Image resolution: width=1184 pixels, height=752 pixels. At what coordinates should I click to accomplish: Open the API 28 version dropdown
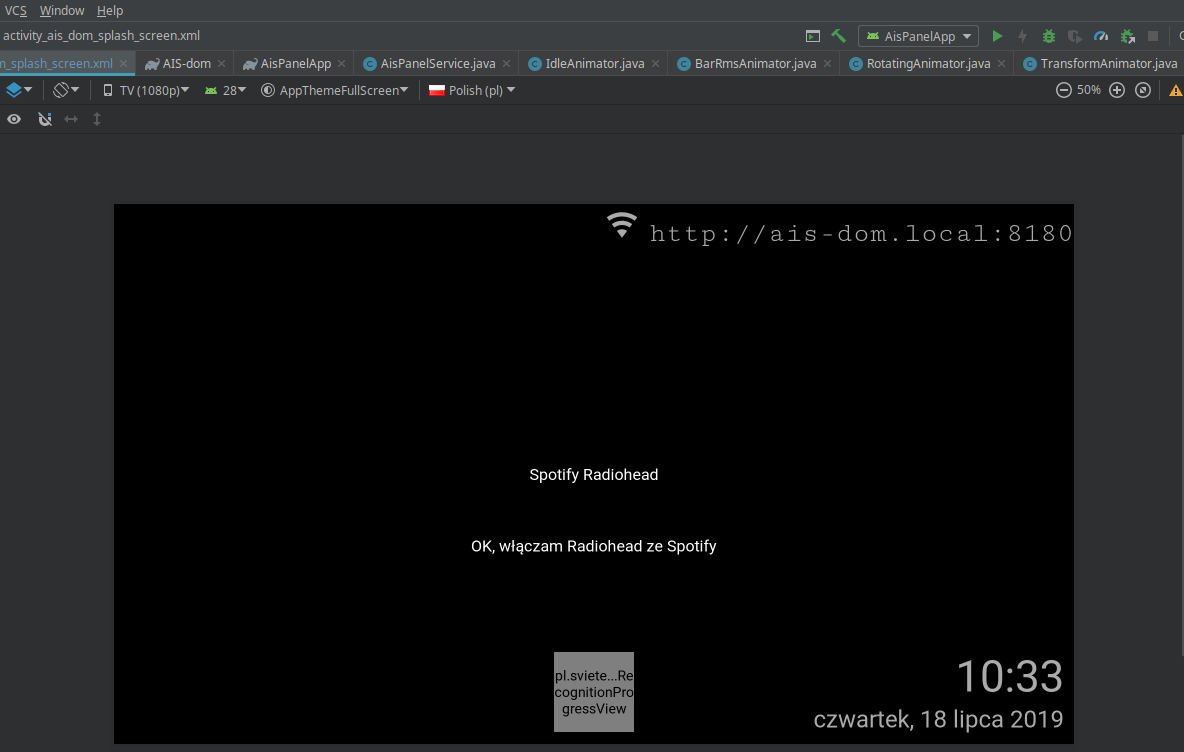click(x=225, y=90)
